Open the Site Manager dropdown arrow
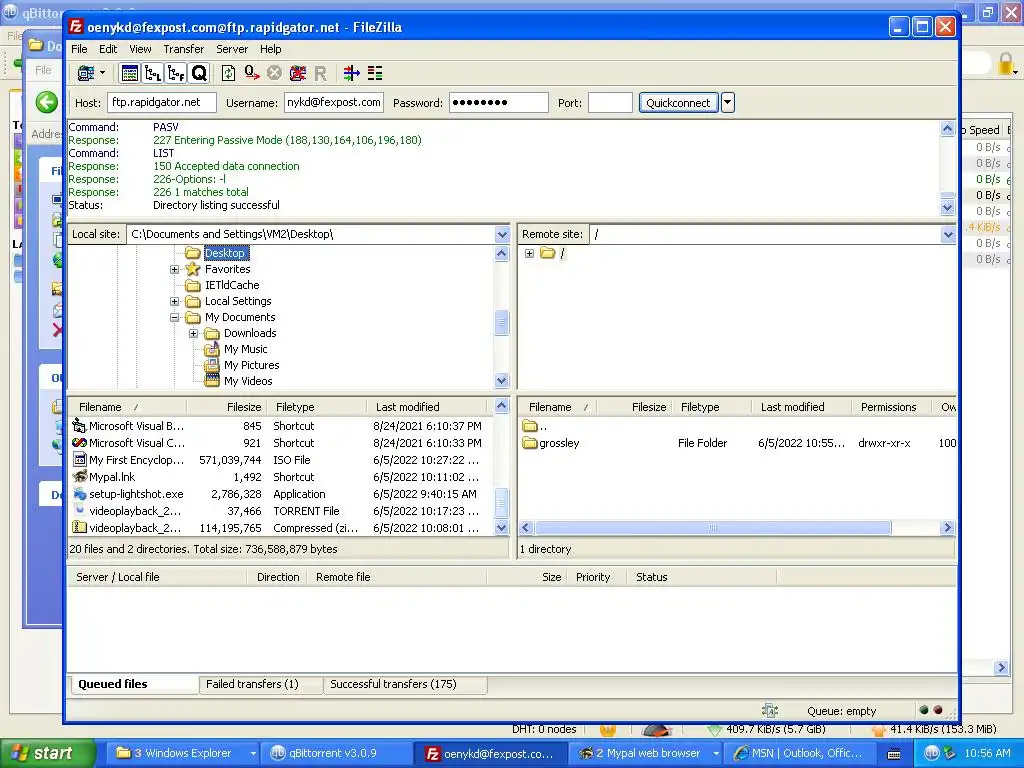The width and height of the screenshot is (1024, 768). (103, 73)
